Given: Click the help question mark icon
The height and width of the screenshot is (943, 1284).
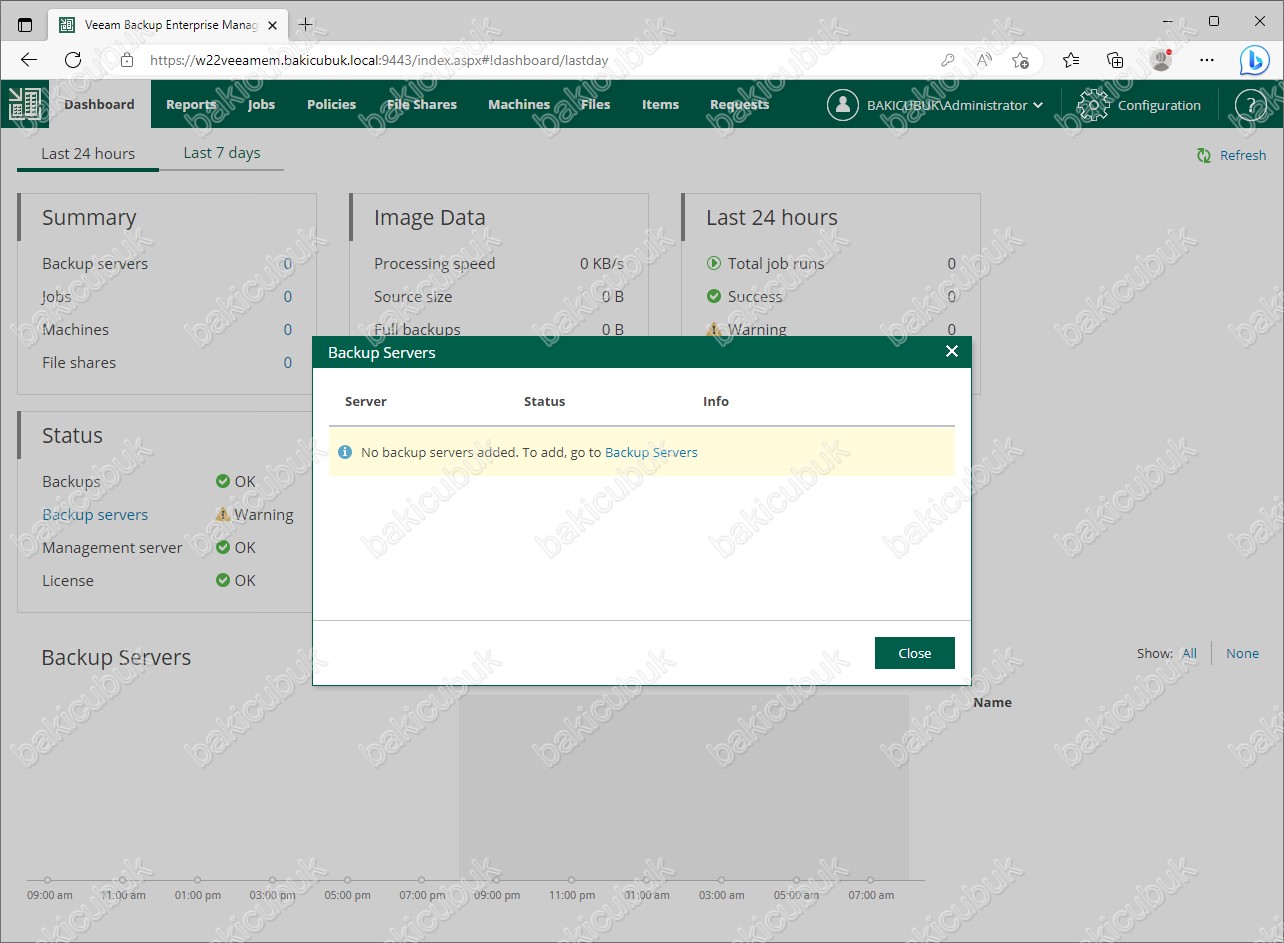Looking at the screenshot, I should click(1250, 105).
